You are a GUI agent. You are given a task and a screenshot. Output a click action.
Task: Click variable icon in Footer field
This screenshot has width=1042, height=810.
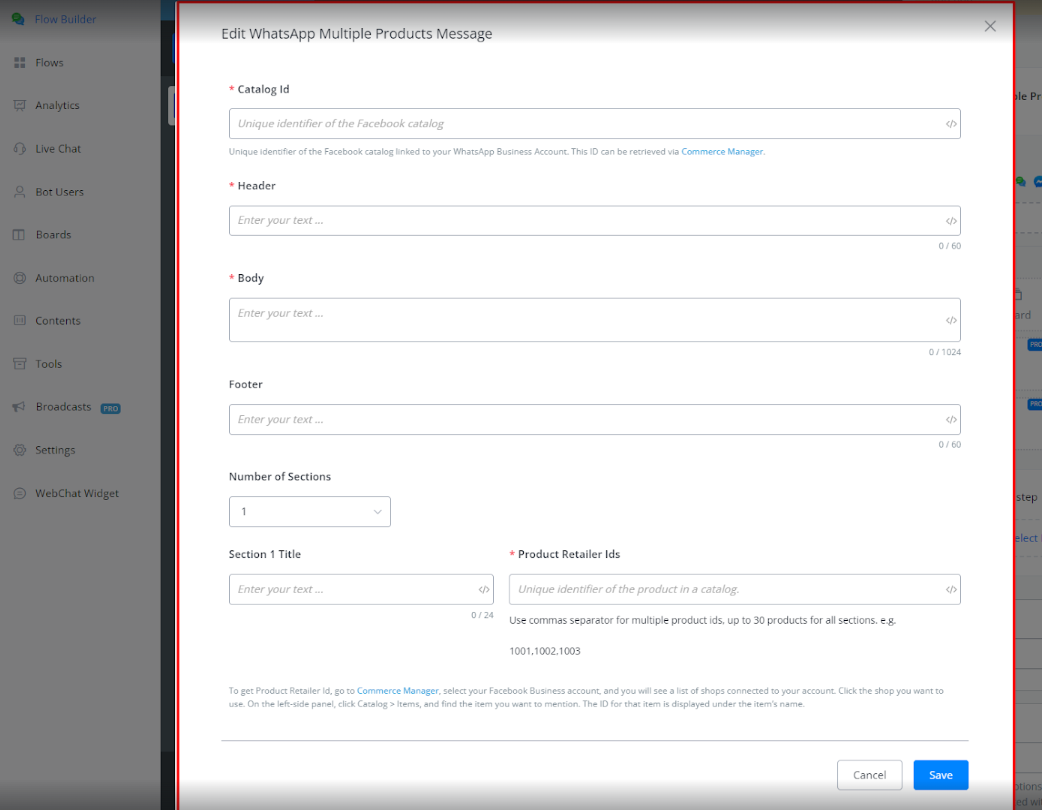(951, 420)
